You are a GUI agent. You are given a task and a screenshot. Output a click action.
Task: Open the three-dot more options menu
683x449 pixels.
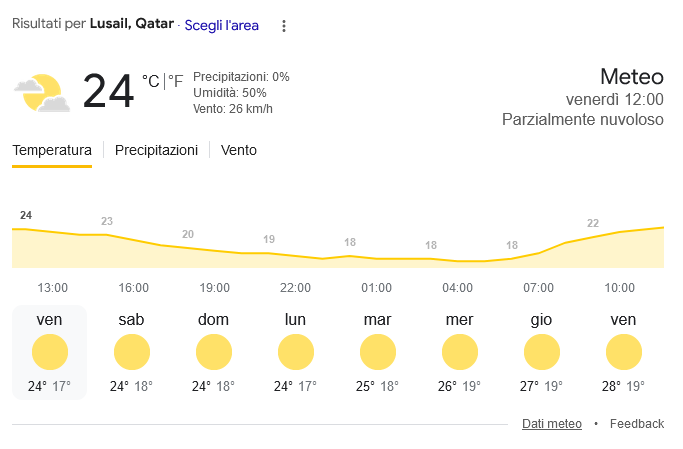(x=284, y=26)
